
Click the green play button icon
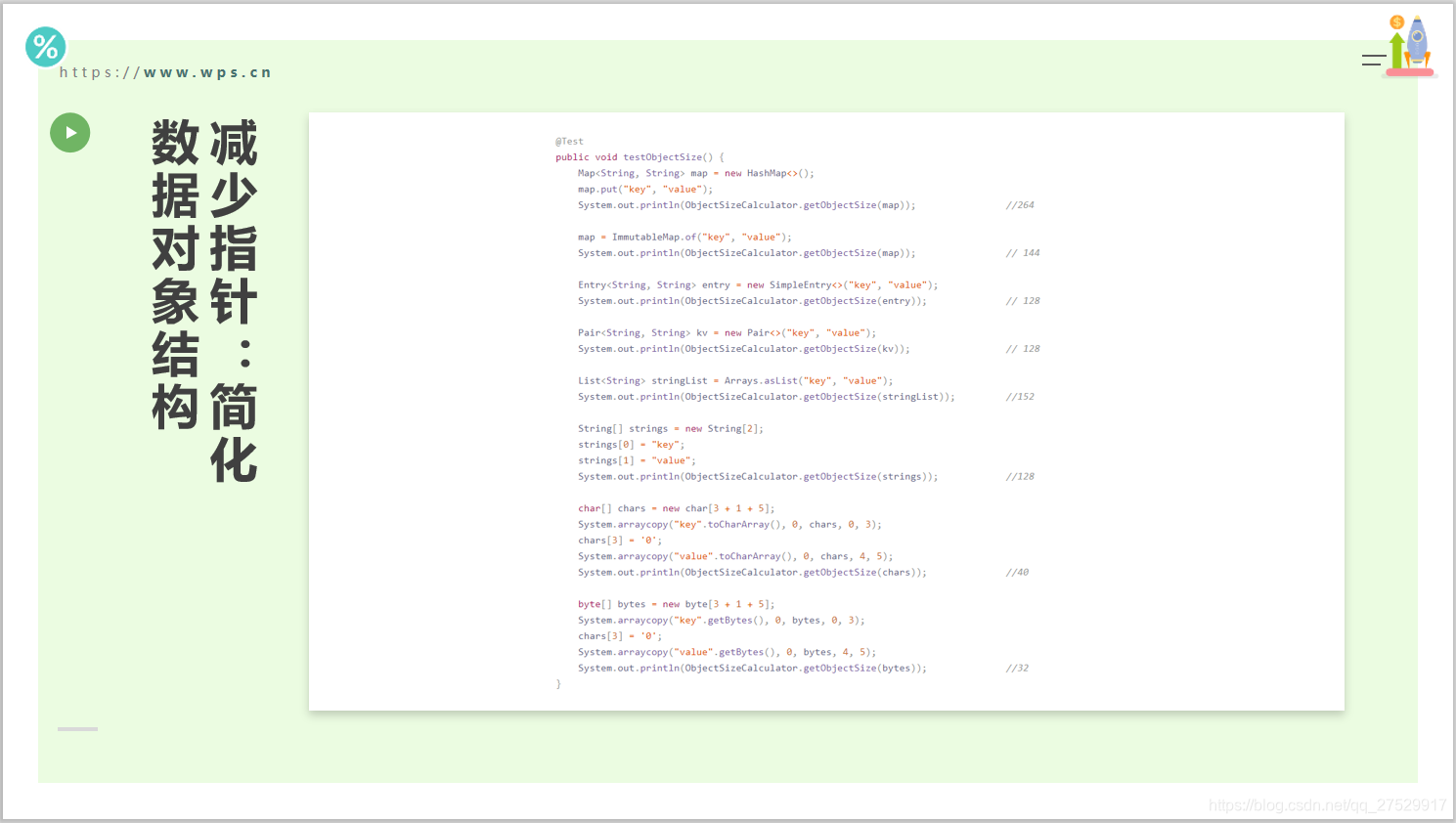[x=70, y=133]
